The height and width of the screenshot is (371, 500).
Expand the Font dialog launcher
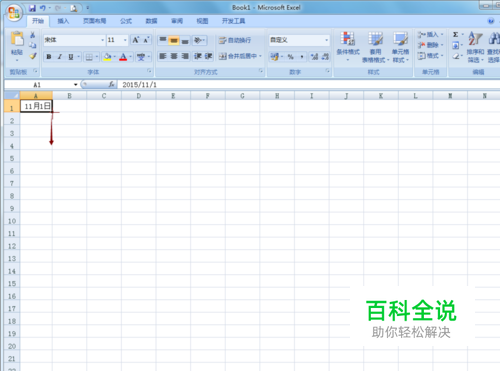[x=149, y=71]
